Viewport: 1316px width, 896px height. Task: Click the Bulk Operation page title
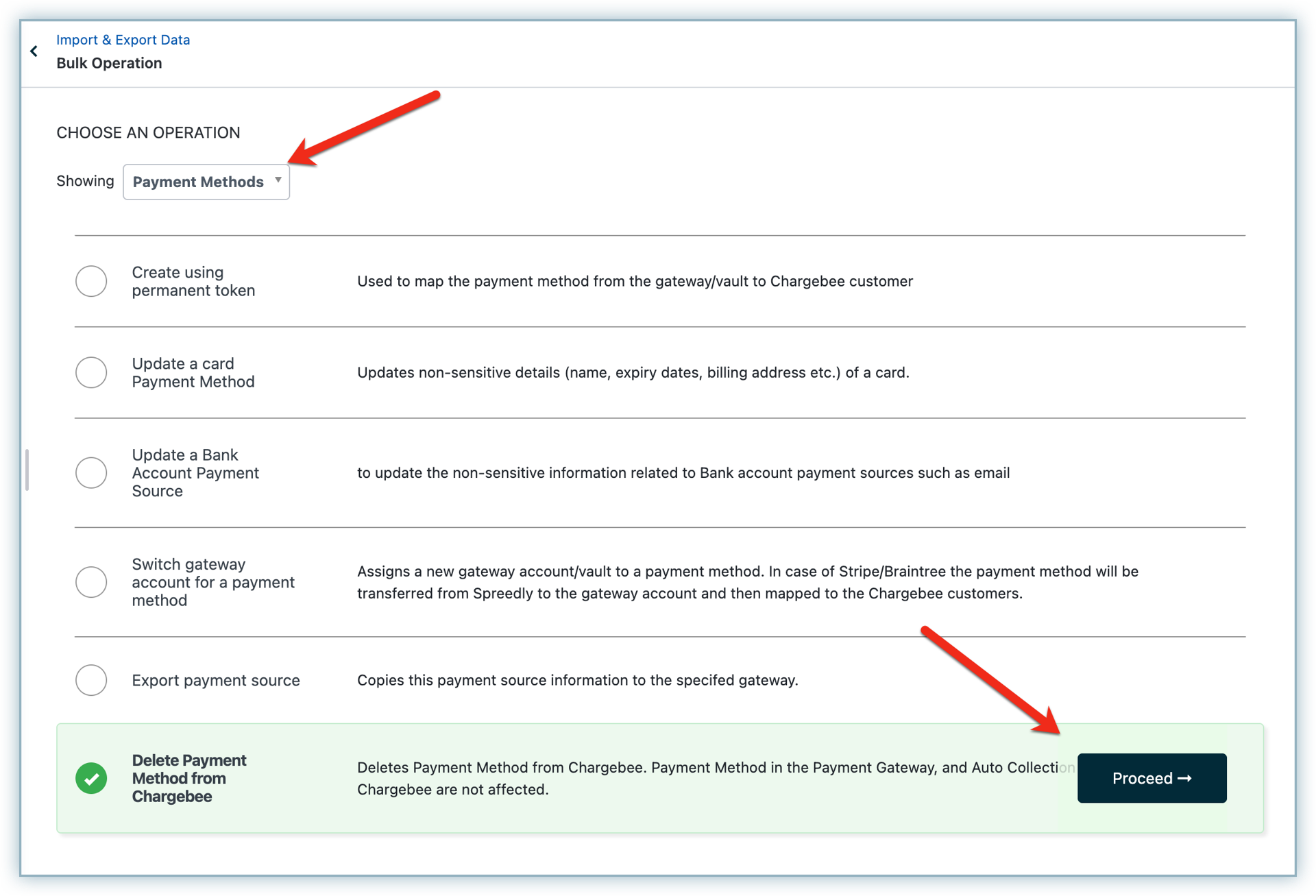(x=109, y=63)
